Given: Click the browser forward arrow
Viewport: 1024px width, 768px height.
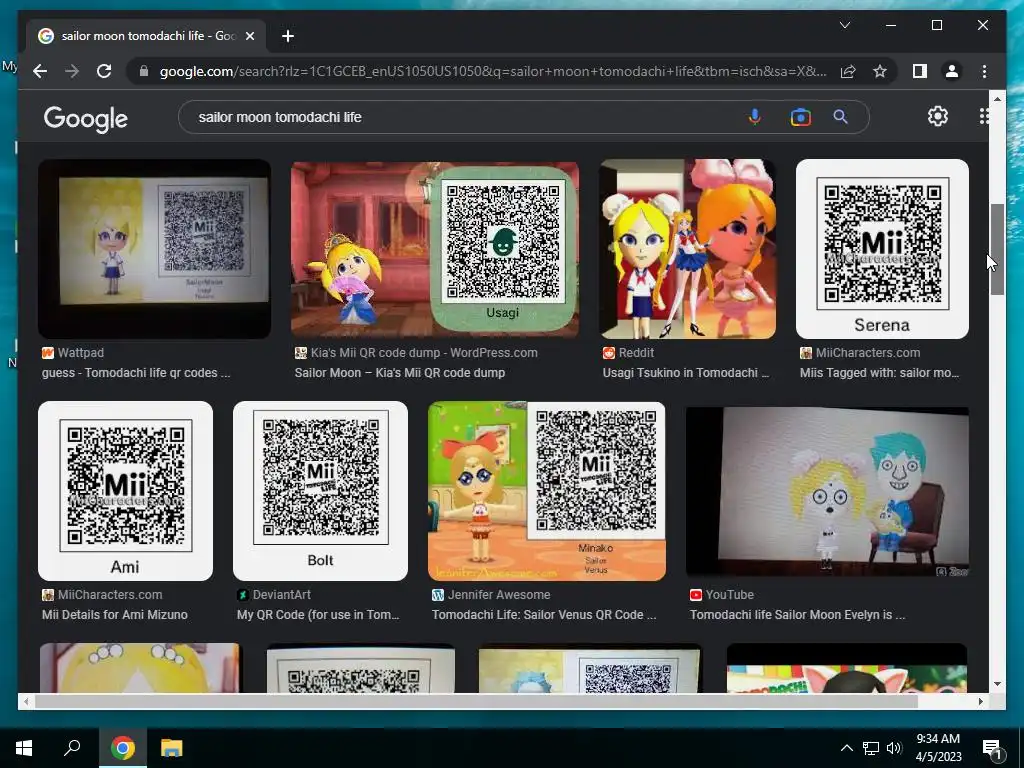Looking at the screenshot, I should coord(72,71).
